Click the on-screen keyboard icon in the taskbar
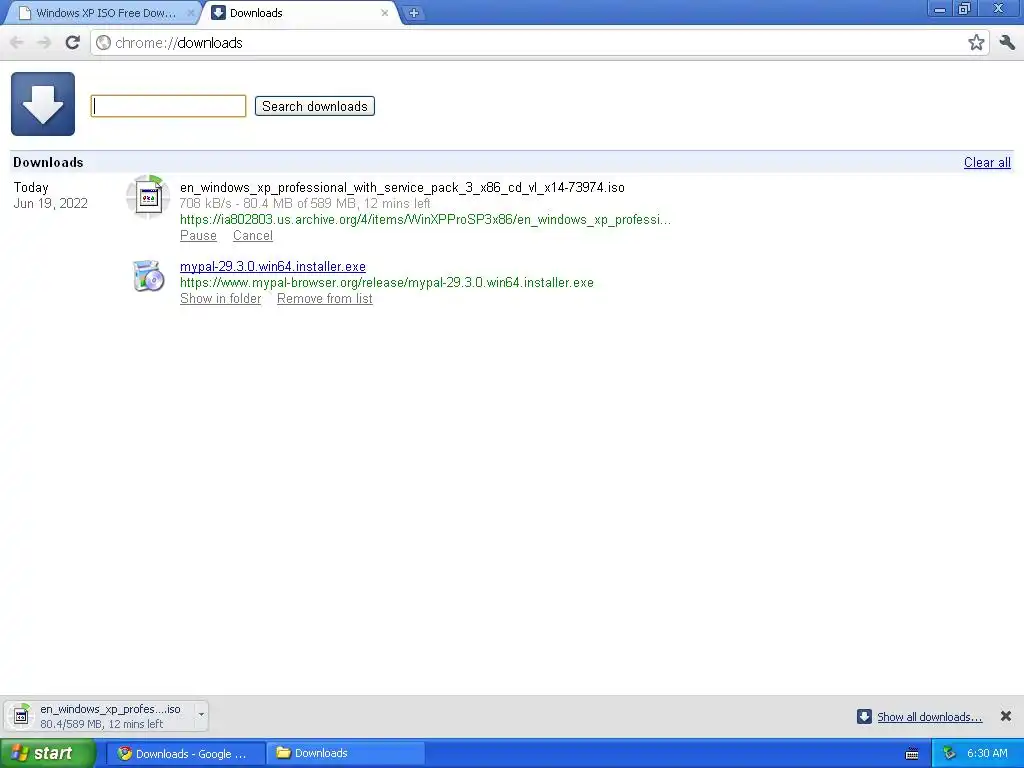This screenshot has width=1024, height=768. point(912,754)
